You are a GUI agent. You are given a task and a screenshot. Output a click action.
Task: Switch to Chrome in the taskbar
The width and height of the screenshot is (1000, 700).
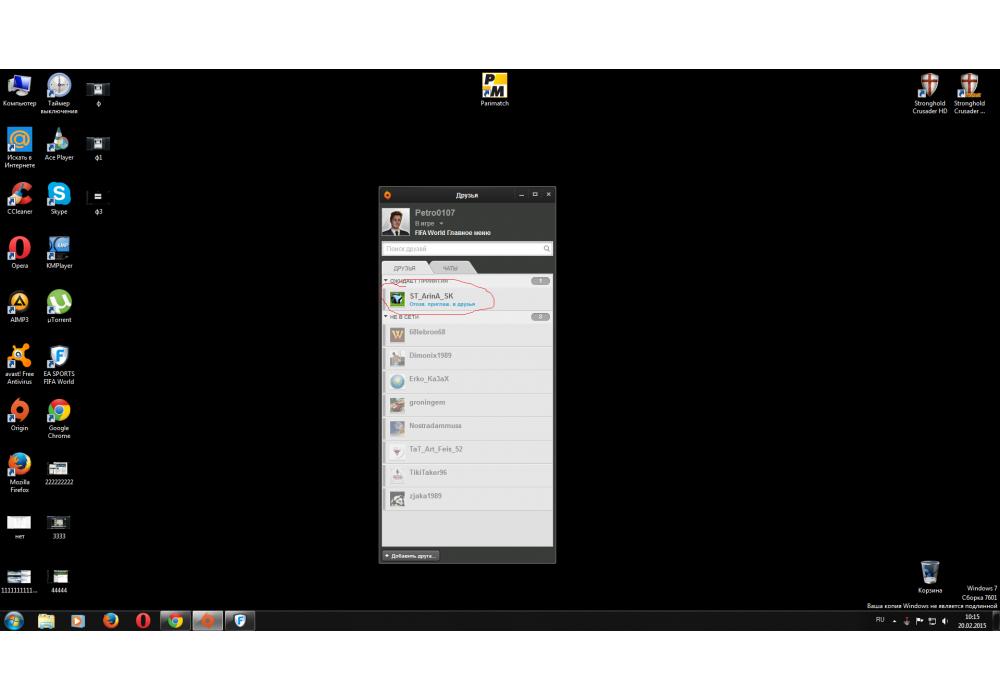[x=175, y=620]
